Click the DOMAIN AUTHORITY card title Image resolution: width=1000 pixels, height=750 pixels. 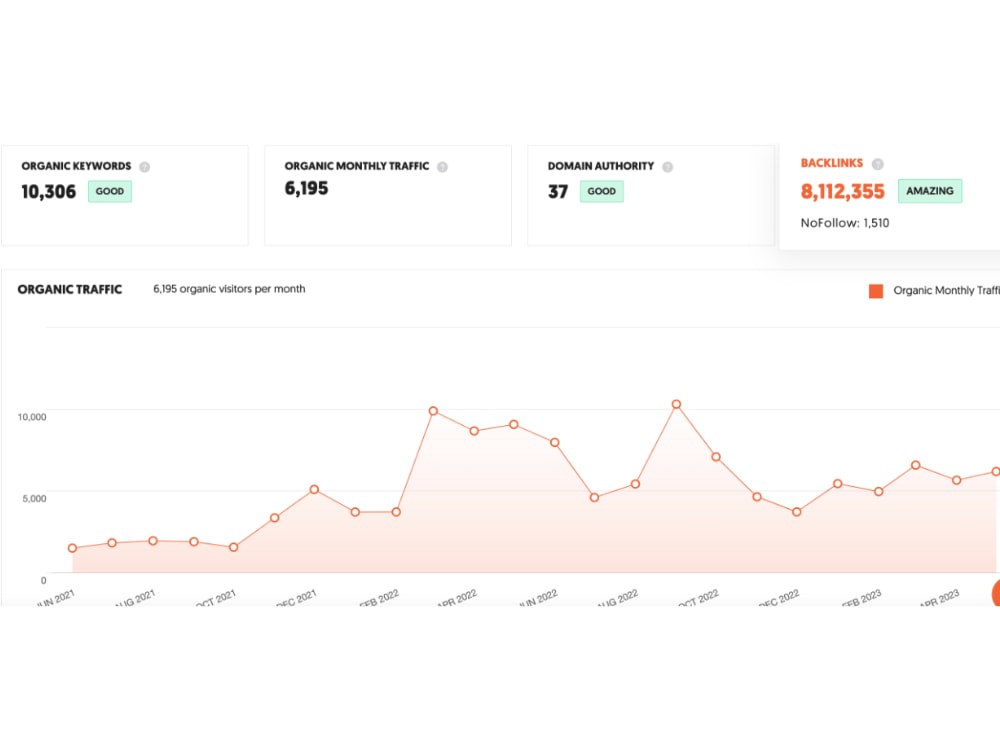[x=601, y=166]
